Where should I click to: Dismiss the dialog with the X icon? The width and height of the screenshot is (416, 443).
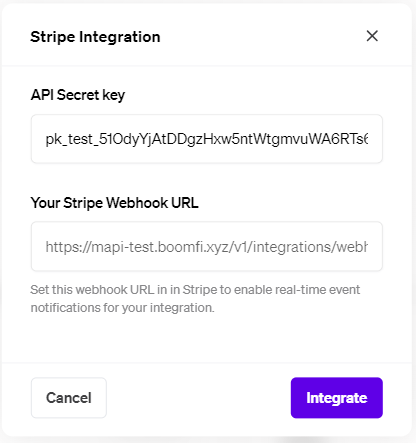(372, 36)
